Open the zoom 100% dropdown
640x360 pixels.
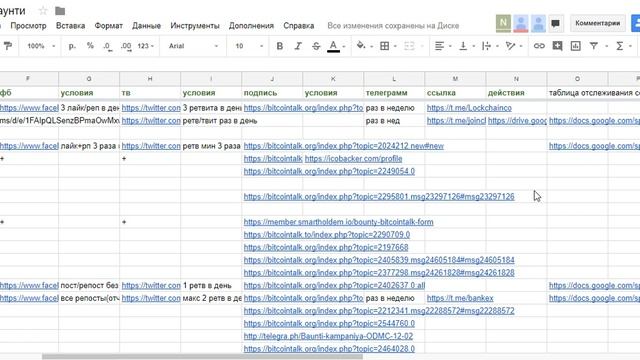[41, 46]
